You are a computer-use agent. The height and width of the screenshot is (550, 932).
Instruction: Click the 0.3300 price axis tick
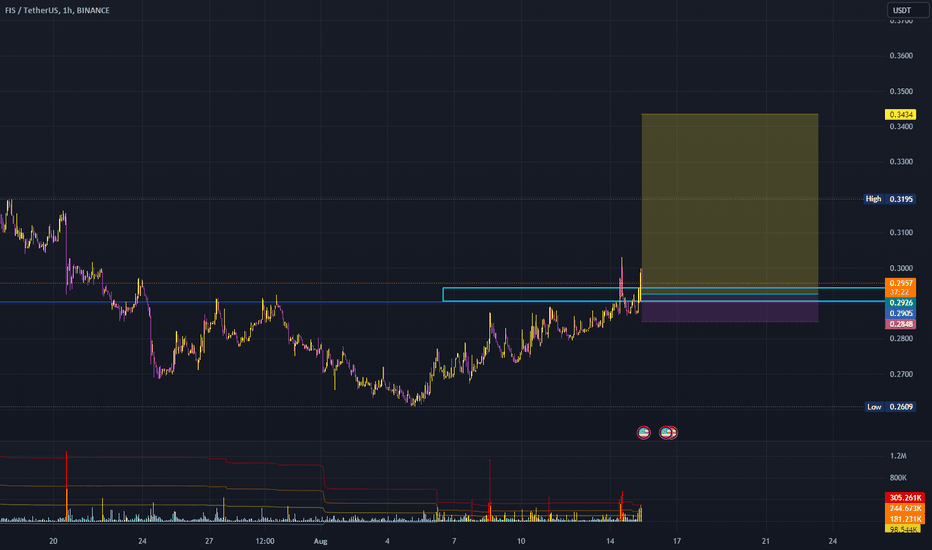[901, 162]
